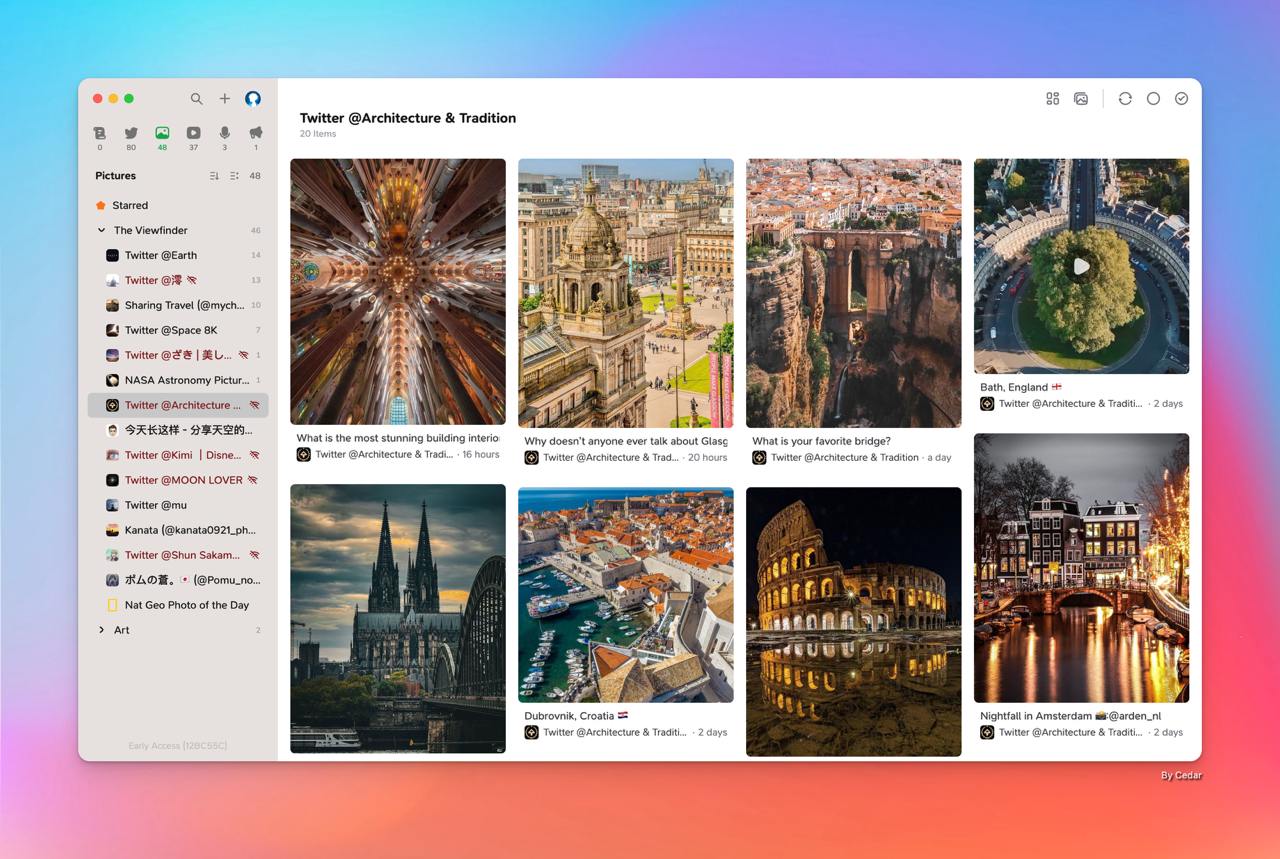Viewport: 1280px width, 859px height.
Task: Click error indicator on Twitter @Shun Sakam row
Action: pos(254,555)
